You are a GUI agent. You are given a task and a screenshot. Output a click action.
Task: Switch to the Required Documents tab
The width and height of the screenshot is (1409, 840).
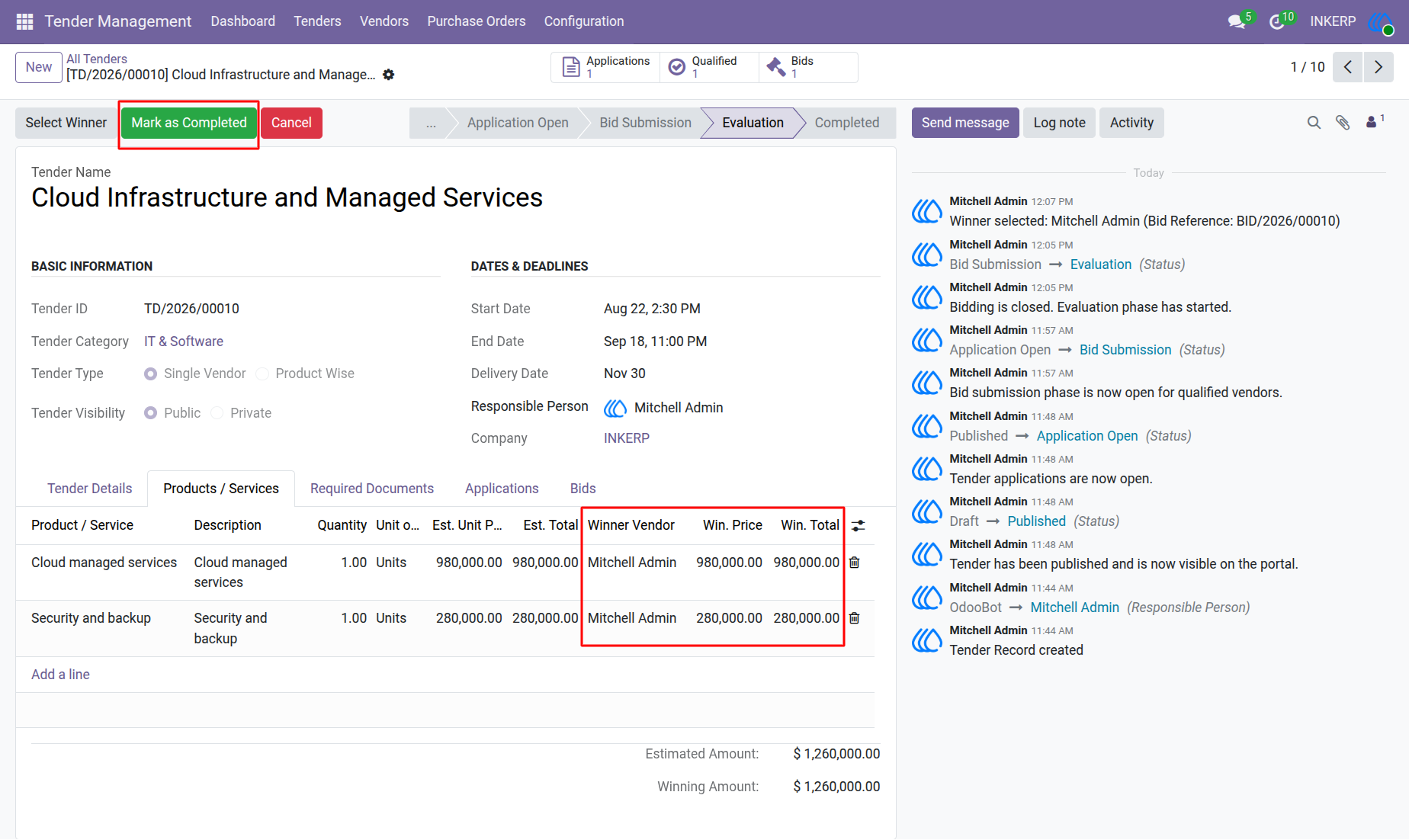coord(372,489)
